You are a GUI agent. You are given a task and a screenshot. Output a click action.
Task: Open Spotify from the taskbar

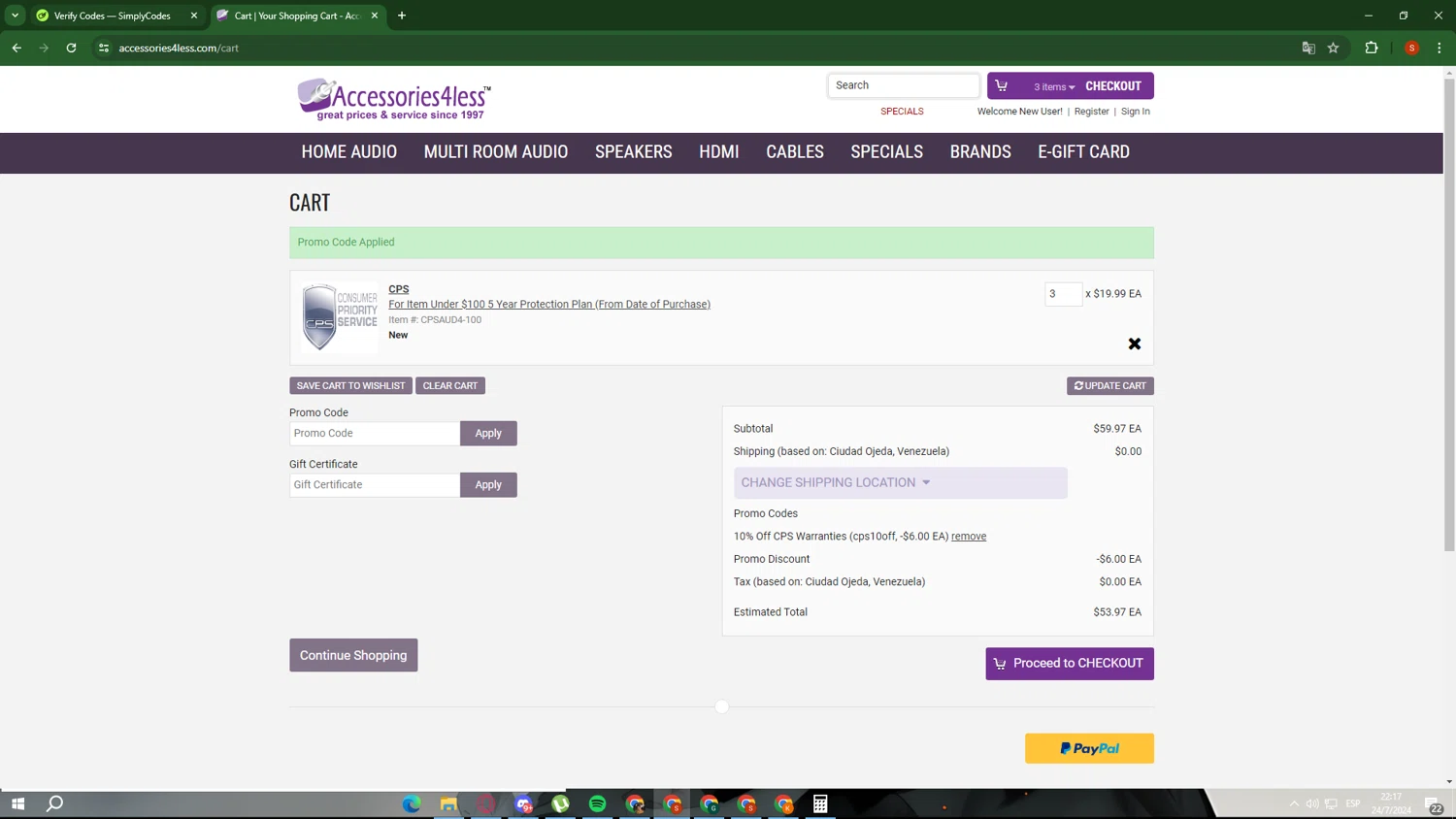[x=597, y=803]
